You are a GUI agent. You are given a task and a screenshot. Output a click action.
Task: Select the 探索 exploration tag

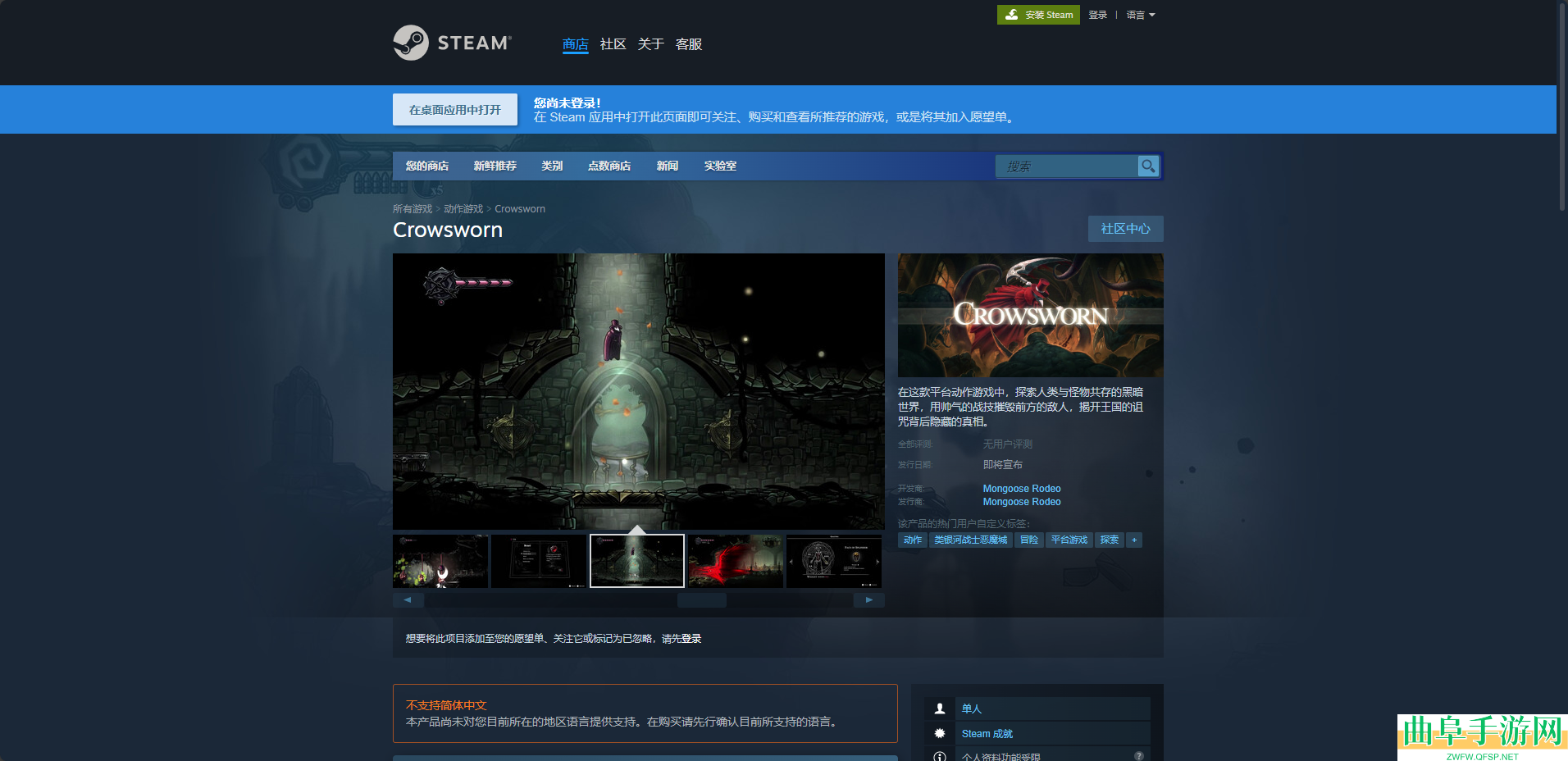click(x=1110, y=540)
